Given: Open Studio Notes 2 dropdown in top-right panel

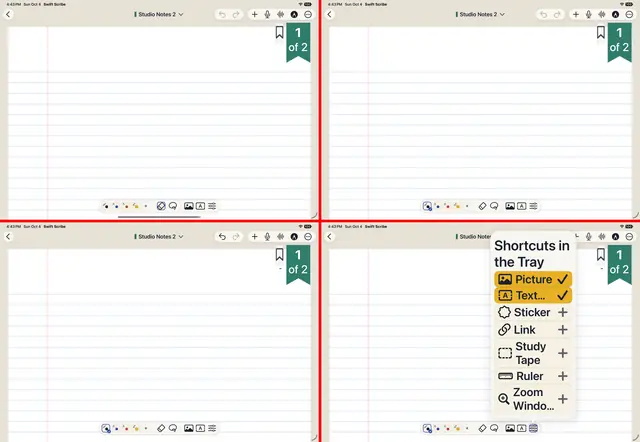Looking at the screenshot, I should pyautogui.click(x=480, y=14).
